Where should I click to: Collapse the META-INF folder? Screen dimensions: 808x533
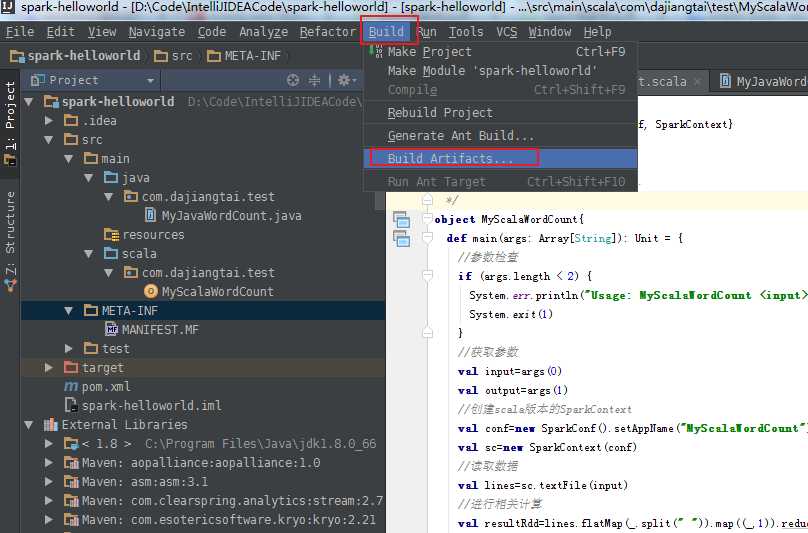pyautogui.click(x=69, y=311)
